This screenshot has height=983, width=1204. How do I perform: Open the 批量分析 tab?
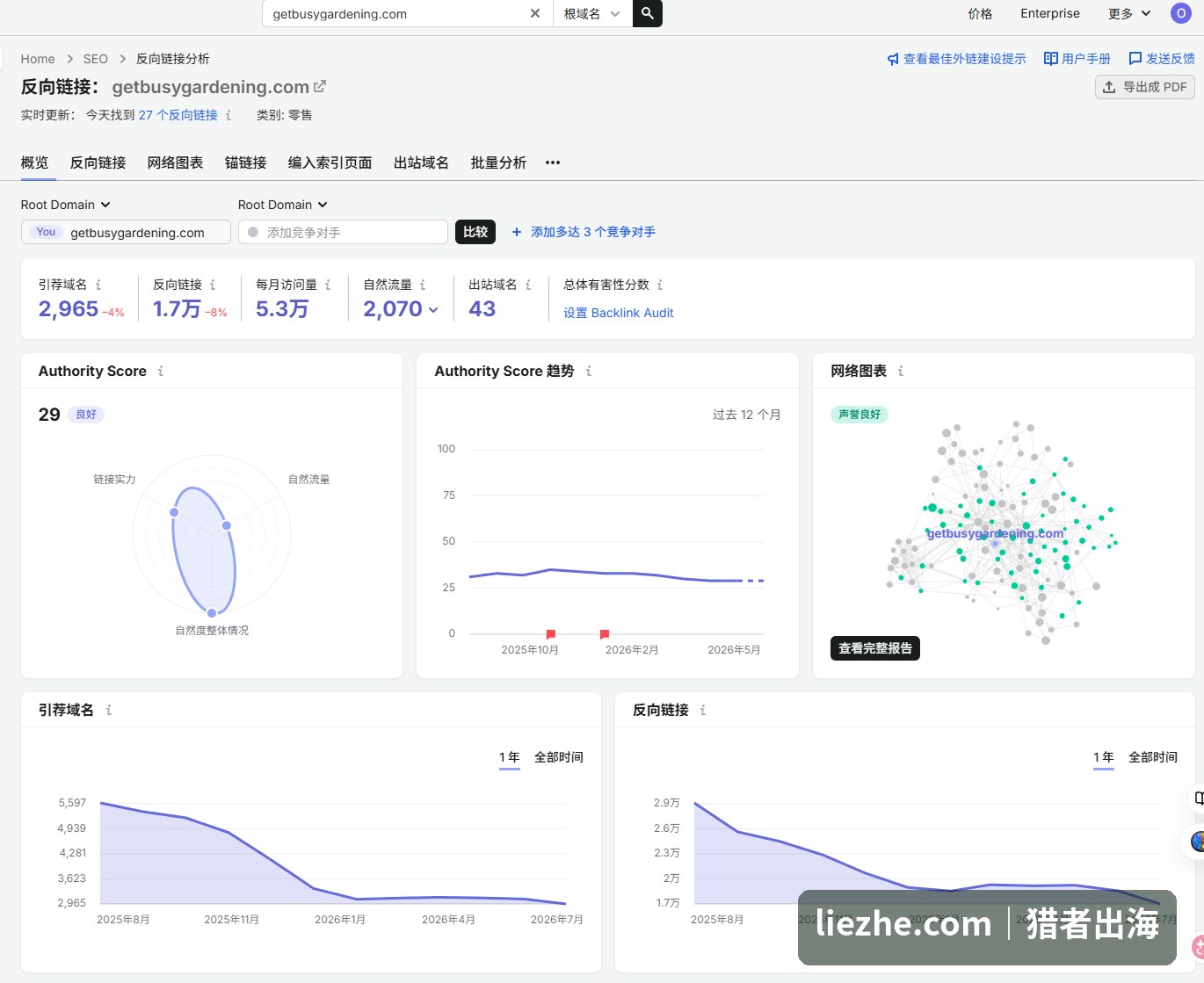click(499, 163)
